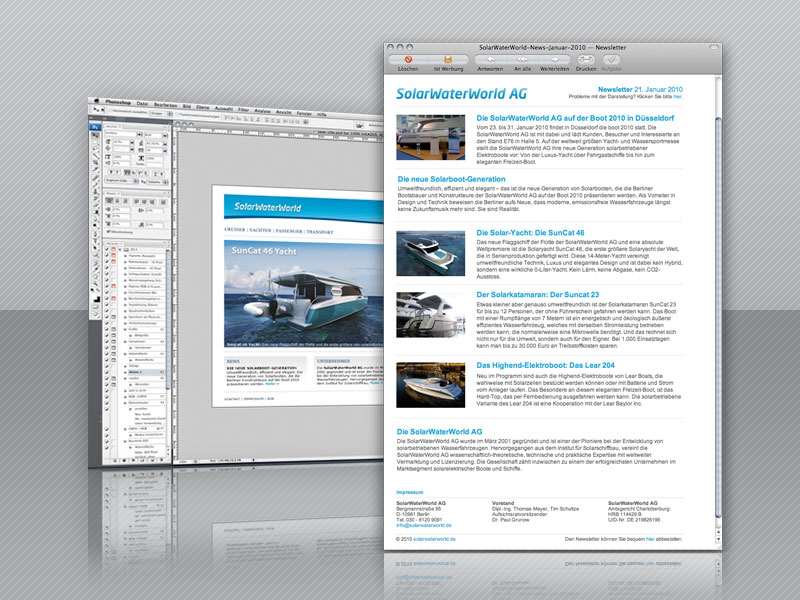
Task: Select the Zoom tool in Photoshop's toolbox
Action: [x=95, y=286]
